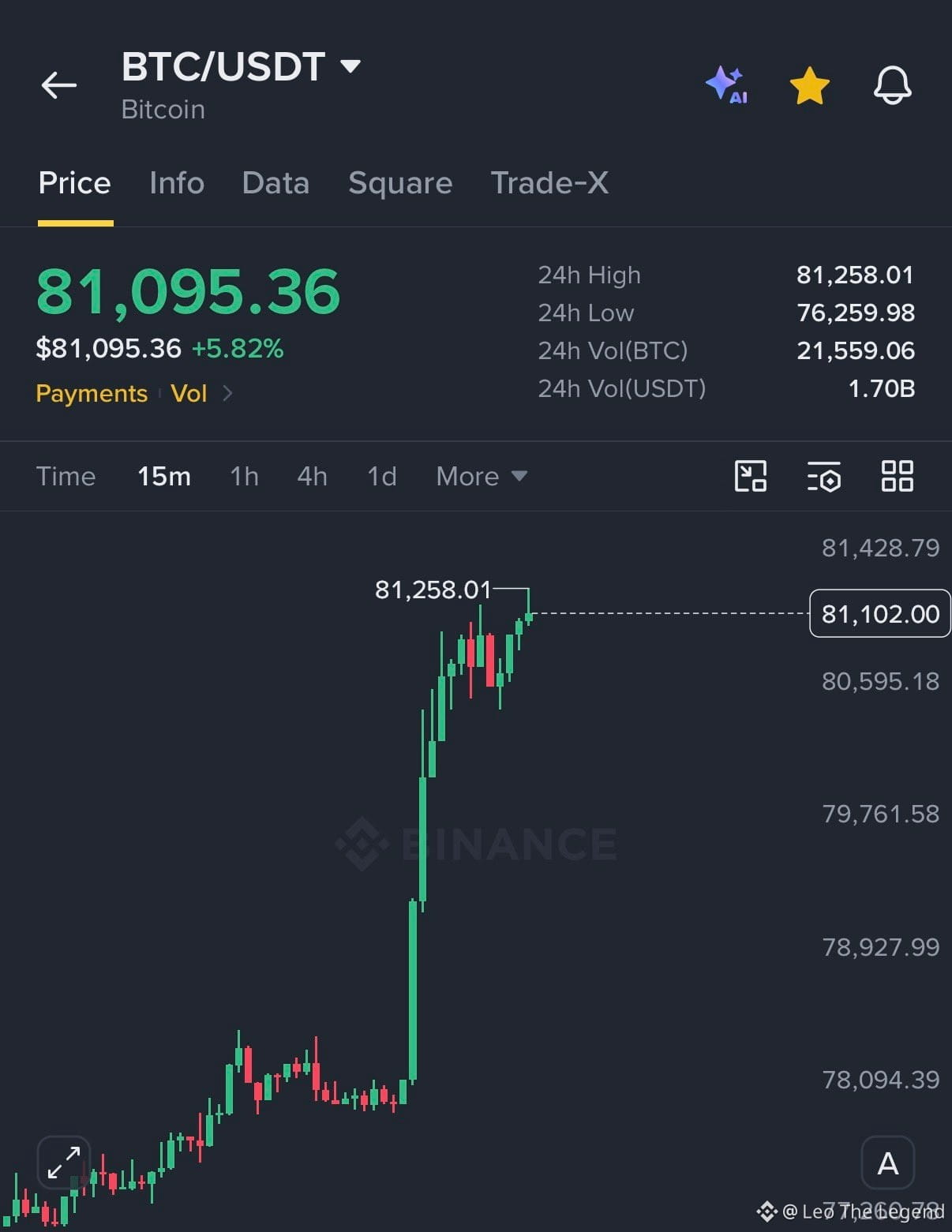Image resolution: width=952 pixels, height=1232 pixels.
Task: Tap the back arrow icon
Action: click(59, 85)
